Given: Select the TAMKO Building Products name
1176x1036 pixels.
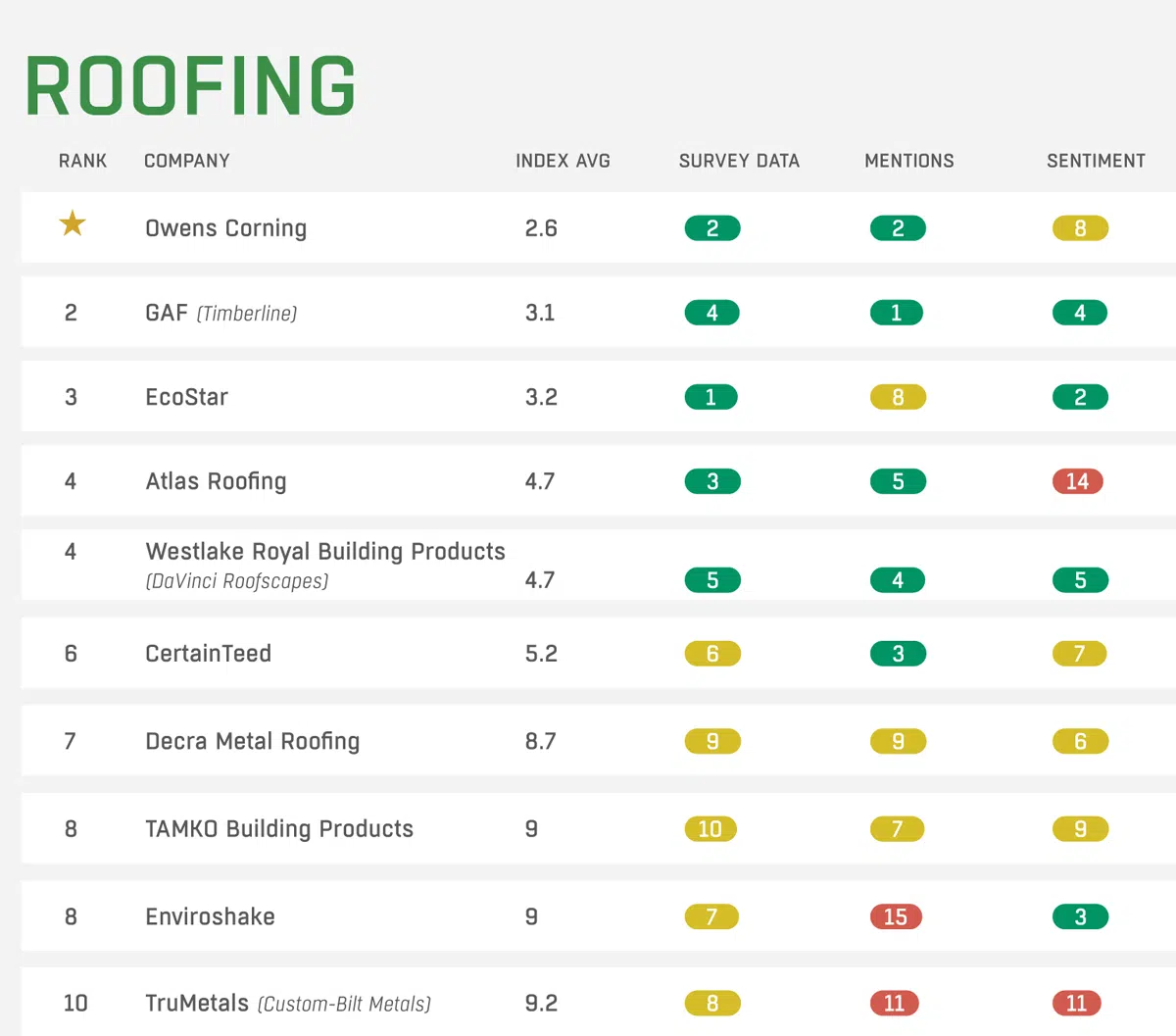Looking at the screenshot, I should pos(279,829).
